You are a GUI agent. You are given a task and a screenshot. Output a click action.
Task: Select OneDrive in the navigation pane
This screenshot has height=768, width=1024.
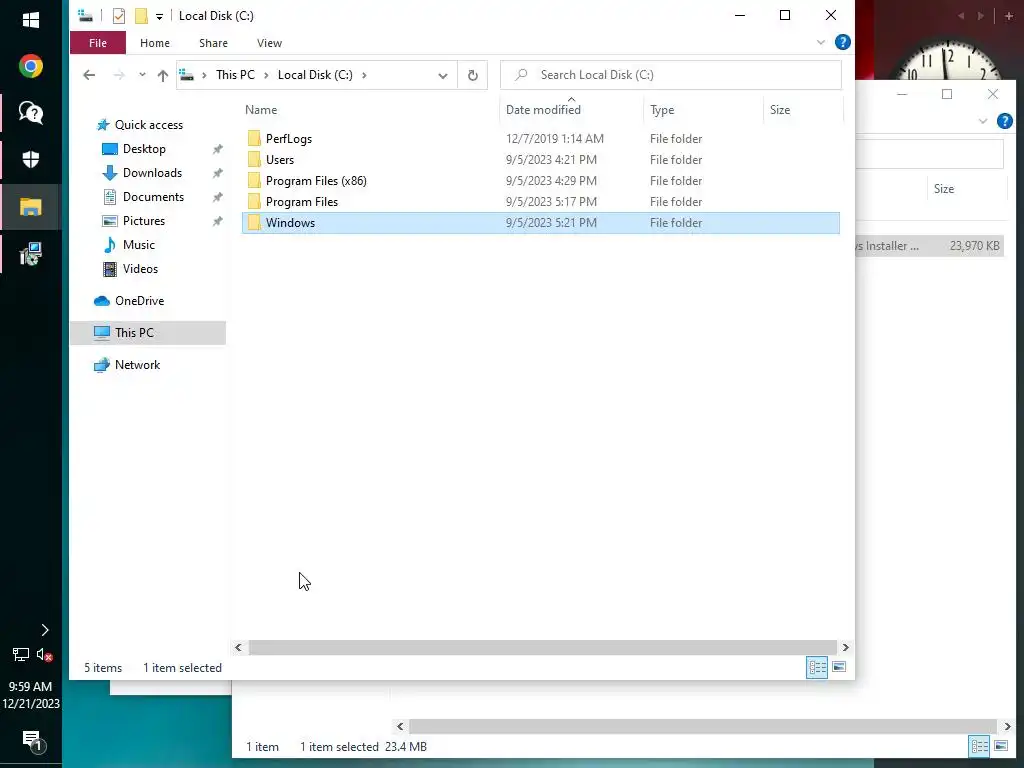pos(139,301)
